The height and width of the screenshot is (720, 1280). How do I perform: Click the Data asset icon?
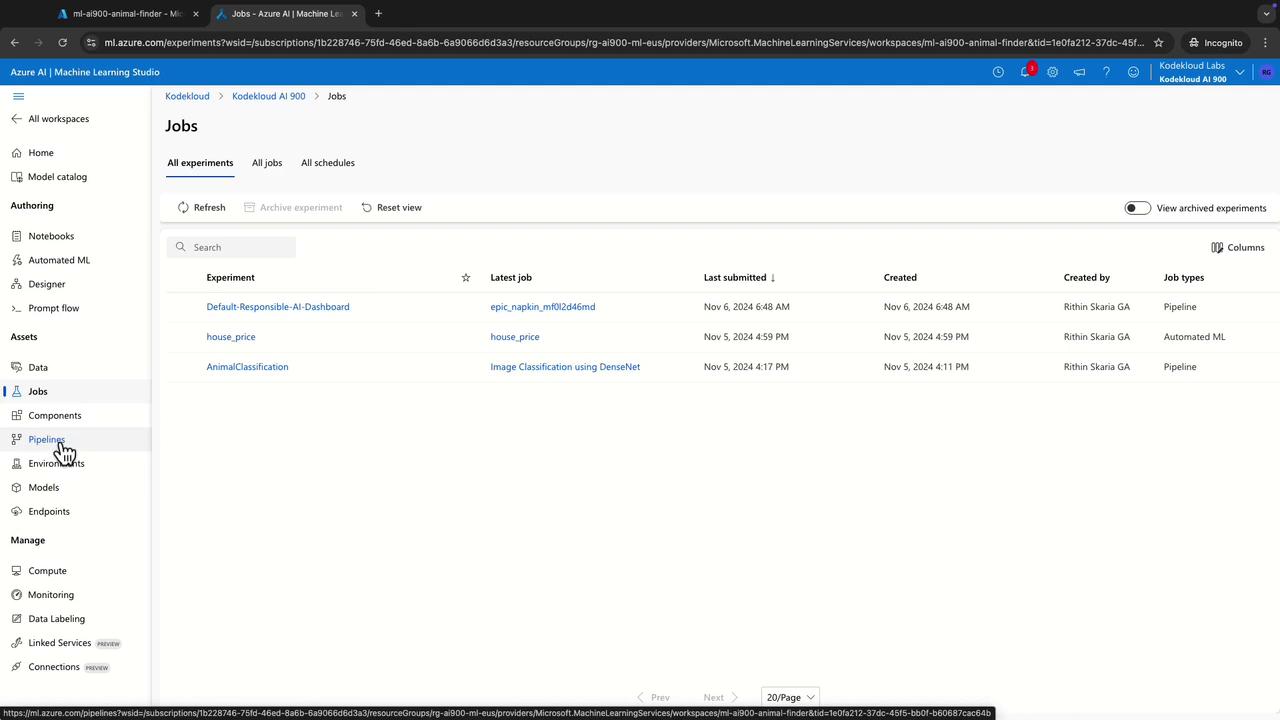[17, 367]
